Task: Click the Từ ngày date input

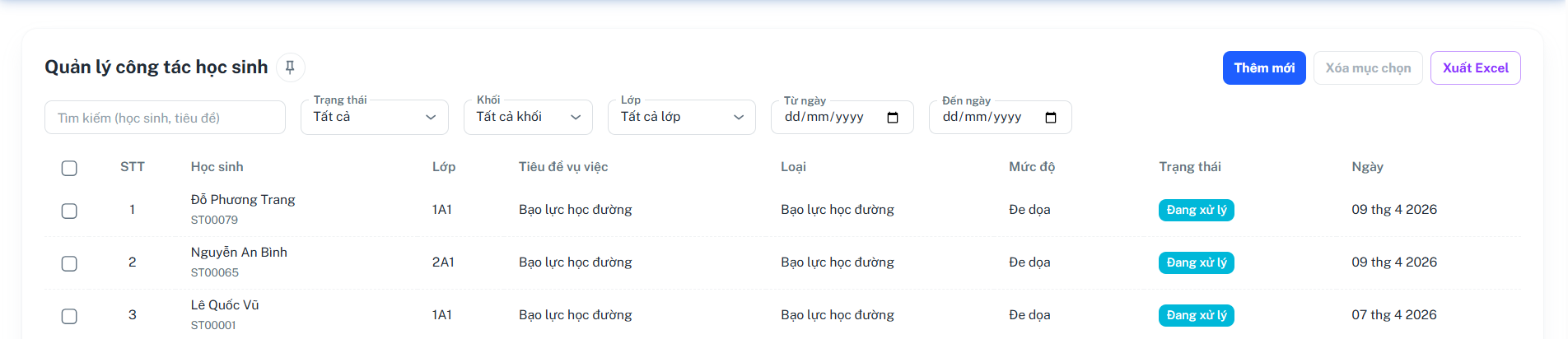Action: click(842, 117)
